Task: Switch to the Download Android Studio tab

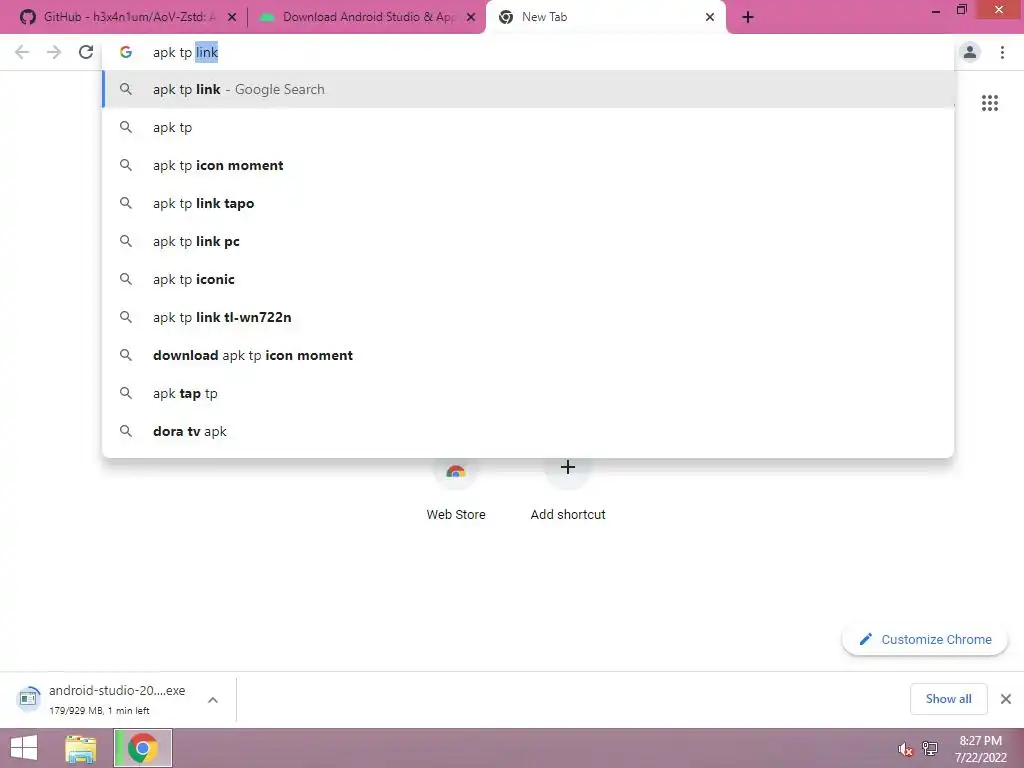Action: [366, 17]
